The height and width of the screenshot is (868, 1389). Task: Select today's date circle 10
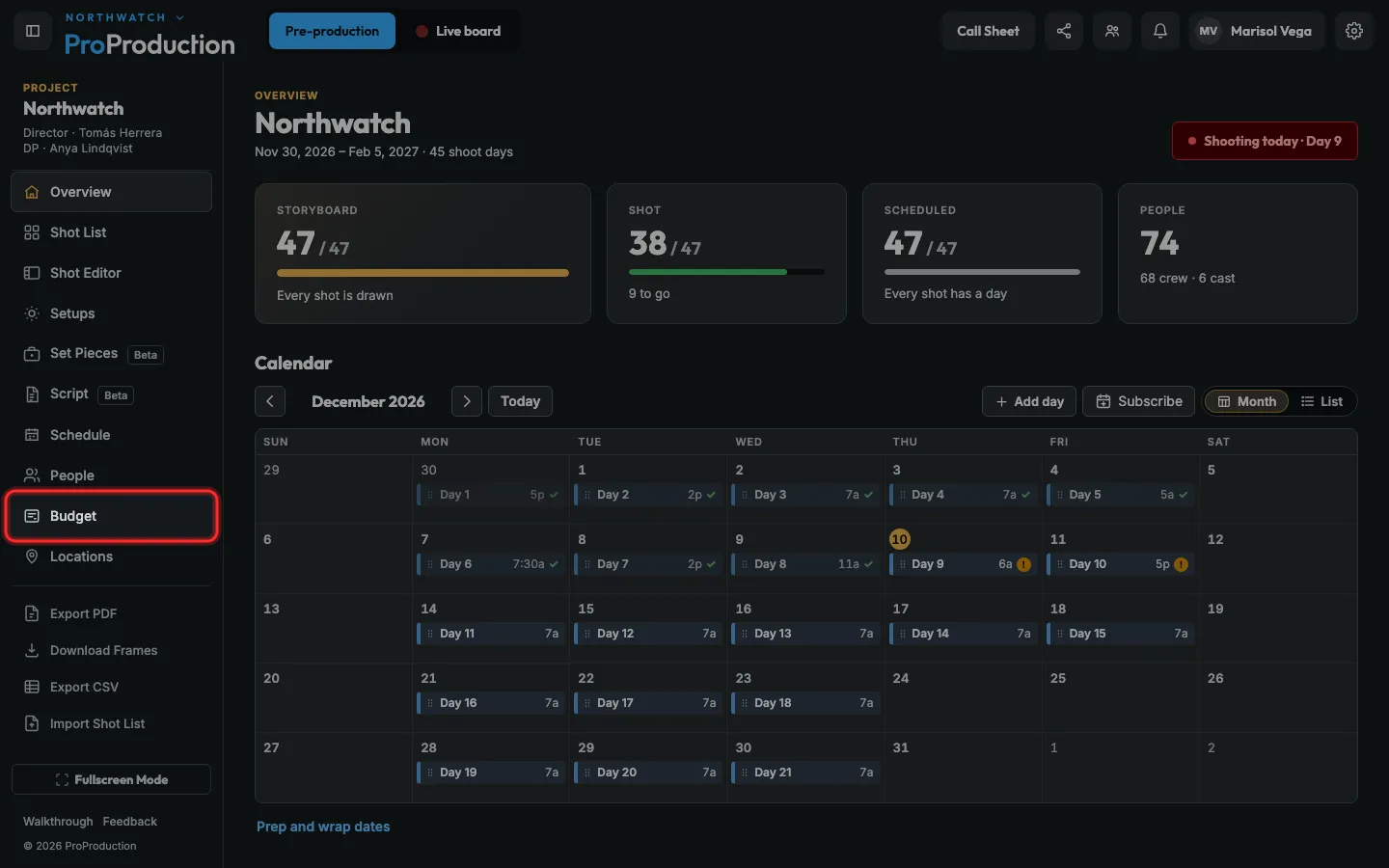click(x=900, y=539)
